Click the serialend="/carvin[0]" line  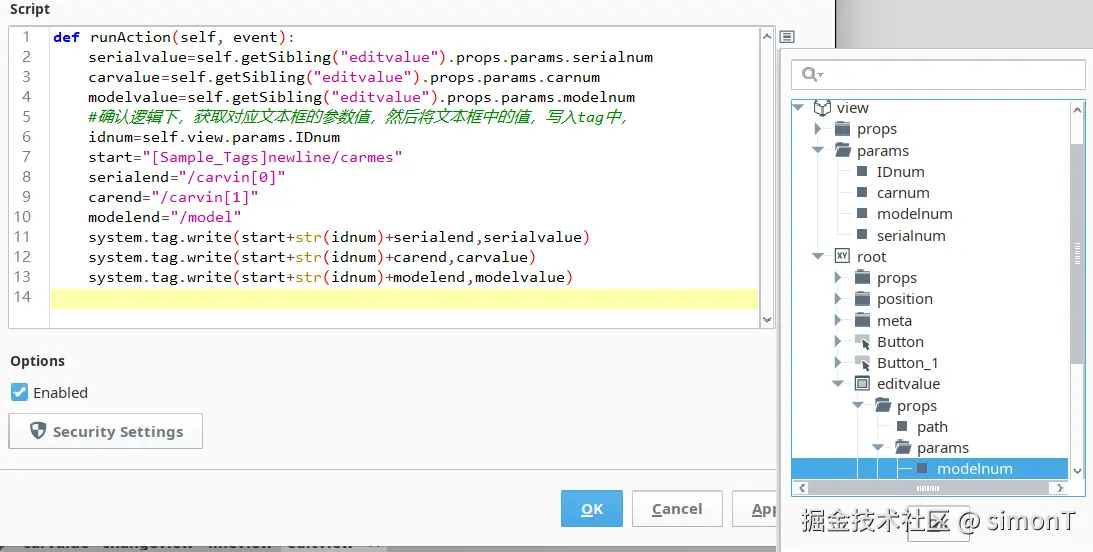[187, 177]
